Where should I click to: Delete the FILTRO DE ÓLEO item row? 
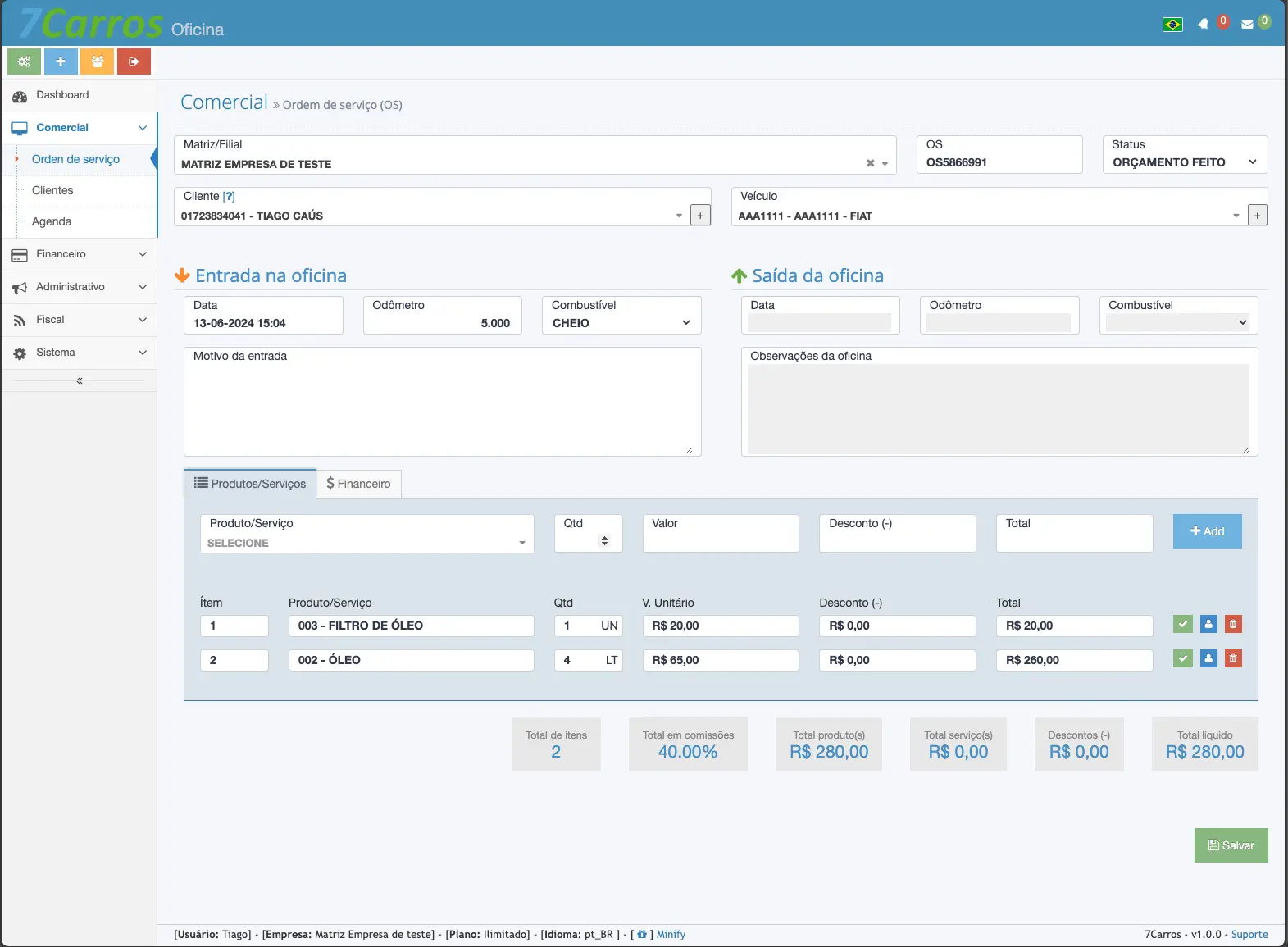1233,624
